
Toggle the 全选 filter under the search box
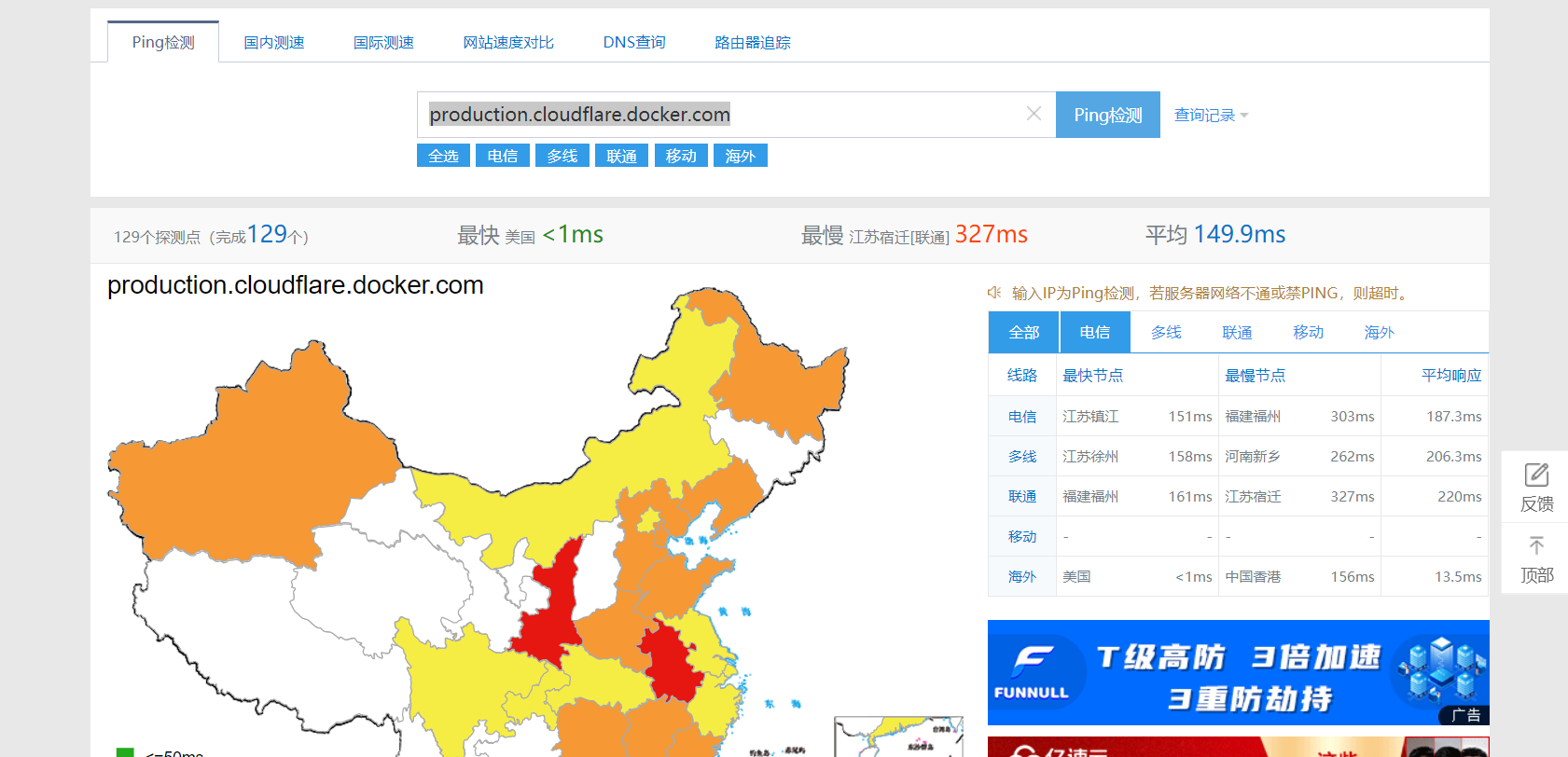click(x=443, y=156)
